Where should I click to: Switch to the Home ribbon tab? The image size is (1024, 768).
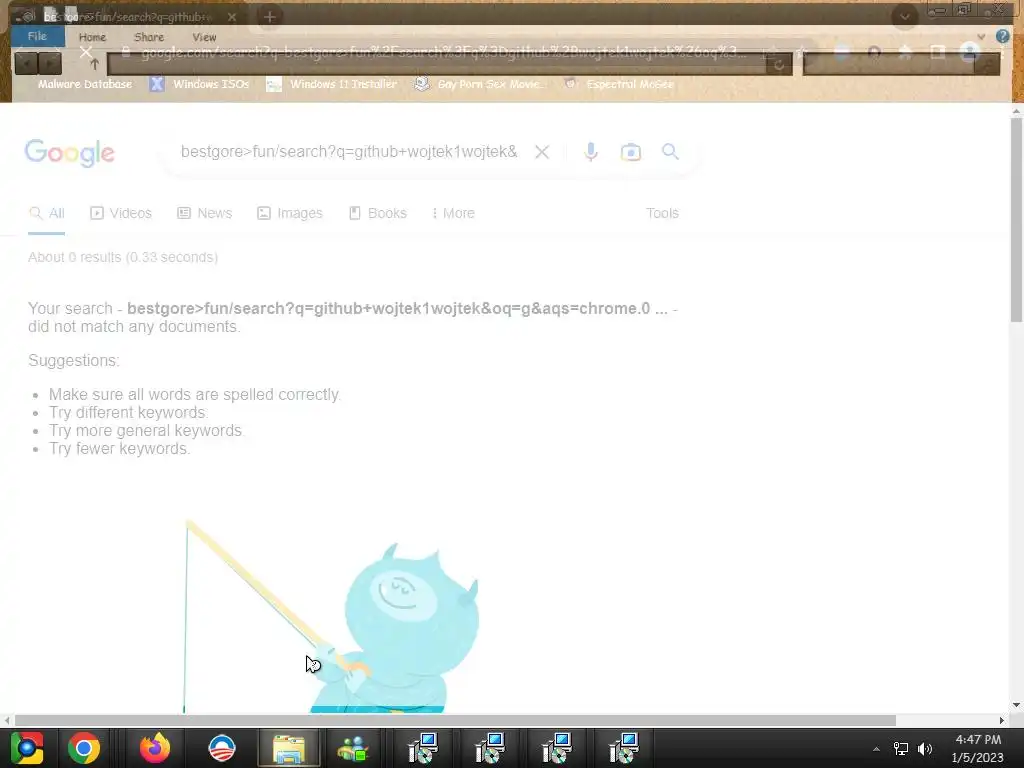(92, 37)
